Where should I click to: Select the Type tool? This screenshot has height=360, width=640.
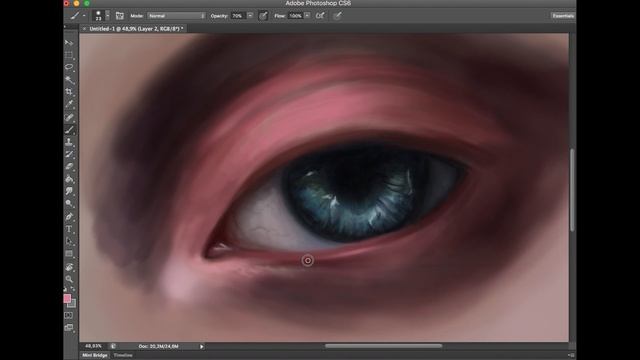click(69, 229)
